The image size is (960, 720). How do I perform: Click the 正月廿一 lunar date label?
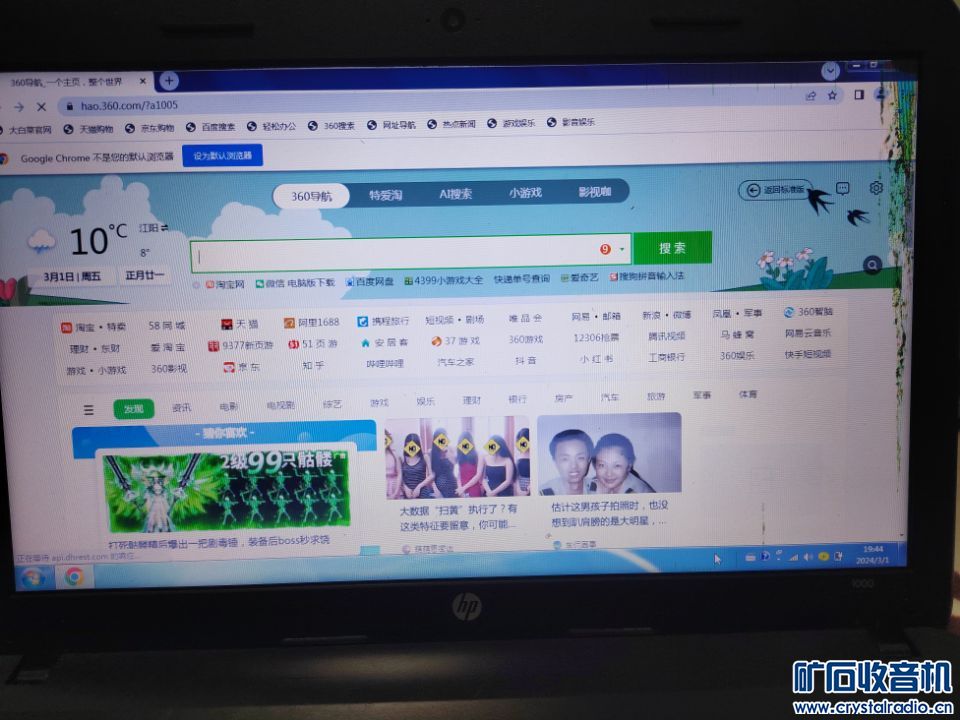[x=145, y=276]
